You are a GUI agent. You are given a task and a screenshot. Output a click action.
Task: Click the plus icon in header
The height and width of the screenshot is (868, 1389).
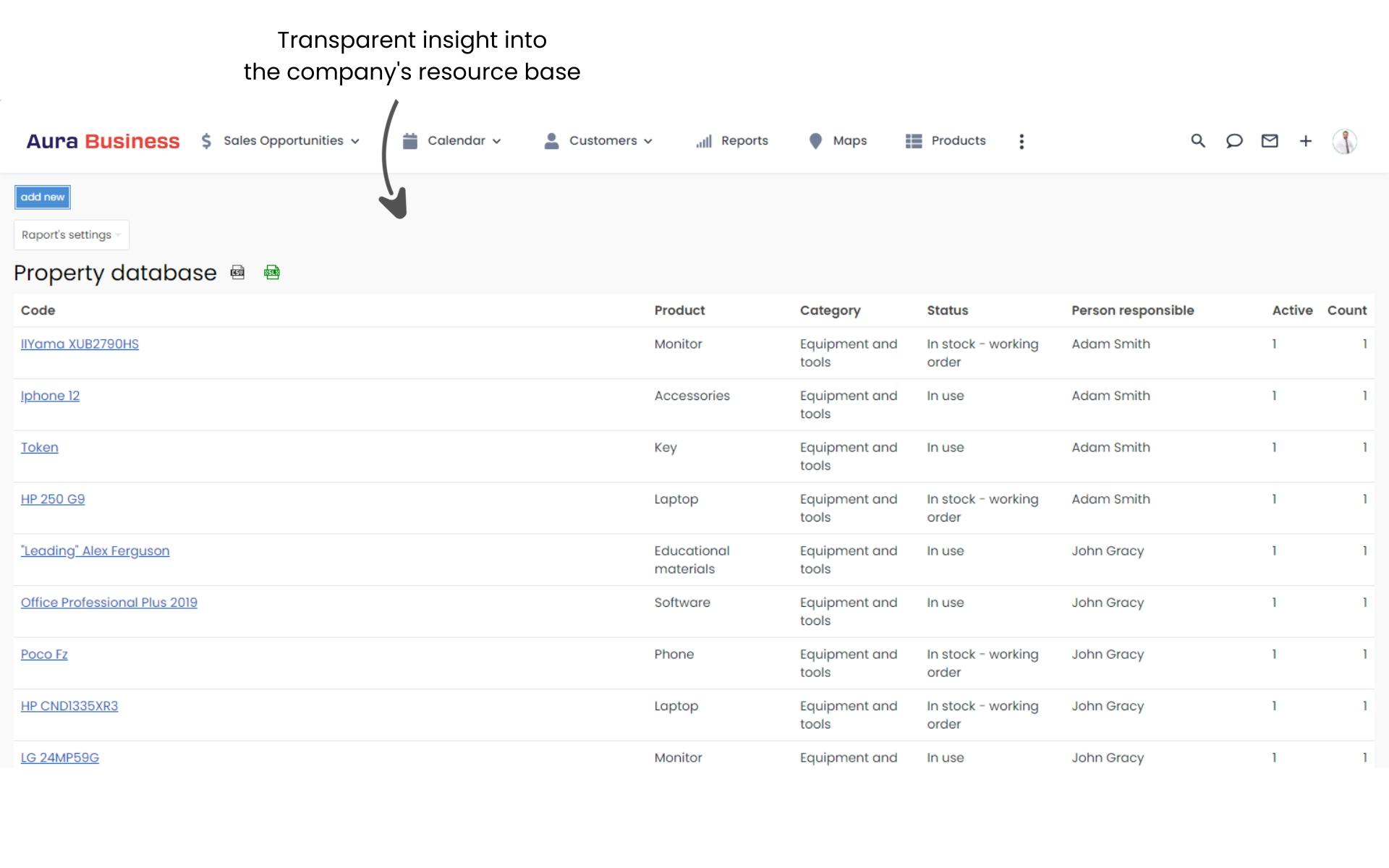pos(1306,141)
